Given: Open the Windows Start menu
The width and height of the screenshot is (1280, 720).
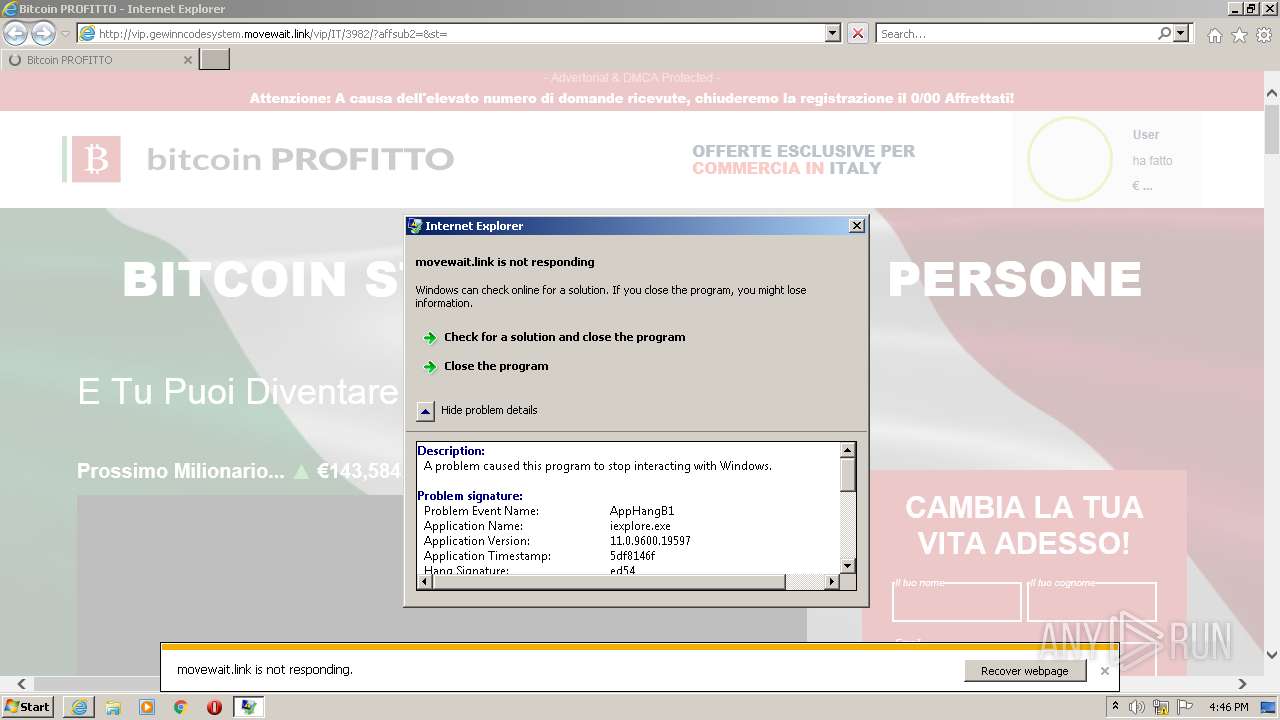Looking at the screenshot, I should pyautogui.click(x=28, y=707).
